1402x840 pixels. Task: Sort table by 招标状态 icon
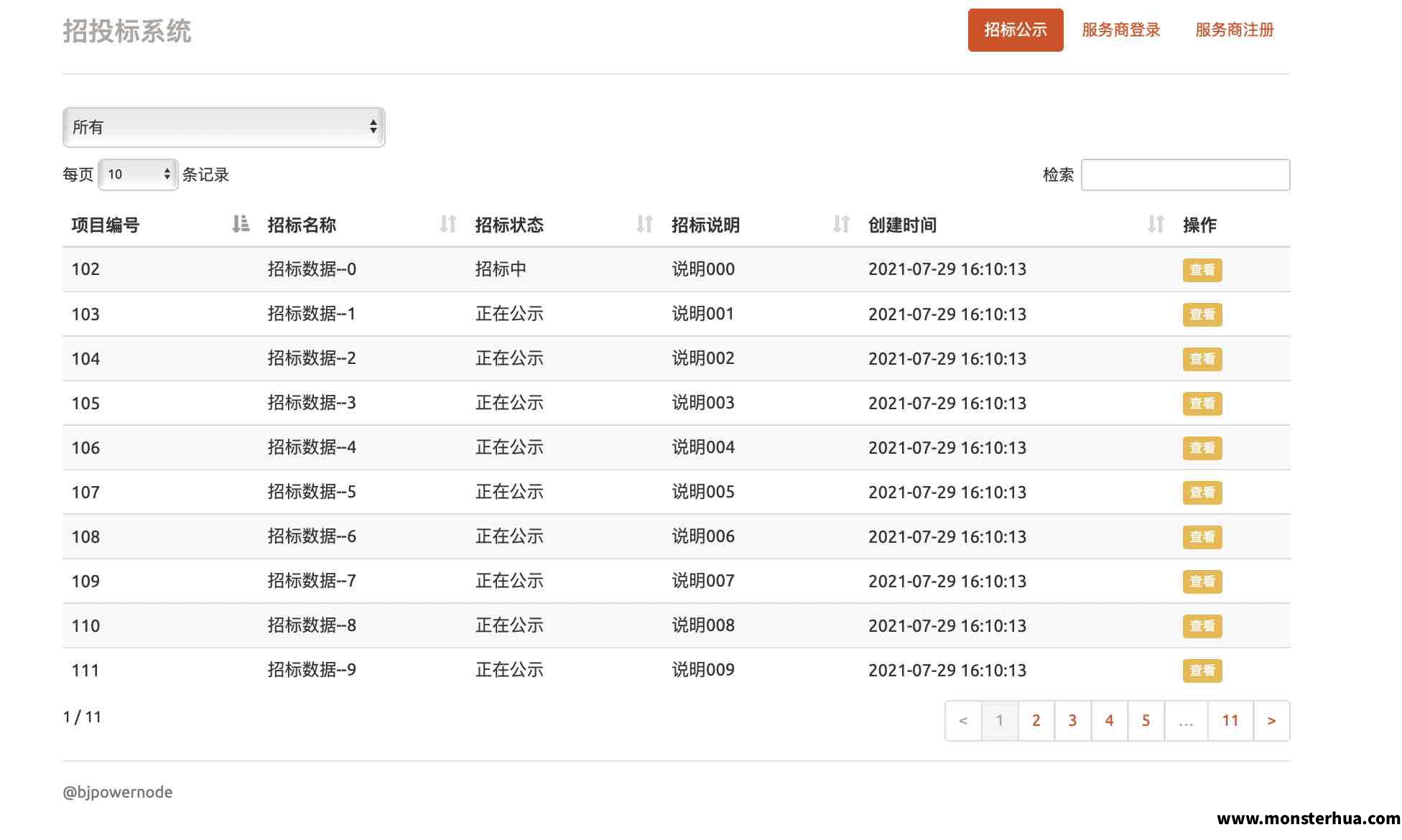pos(644,225)
